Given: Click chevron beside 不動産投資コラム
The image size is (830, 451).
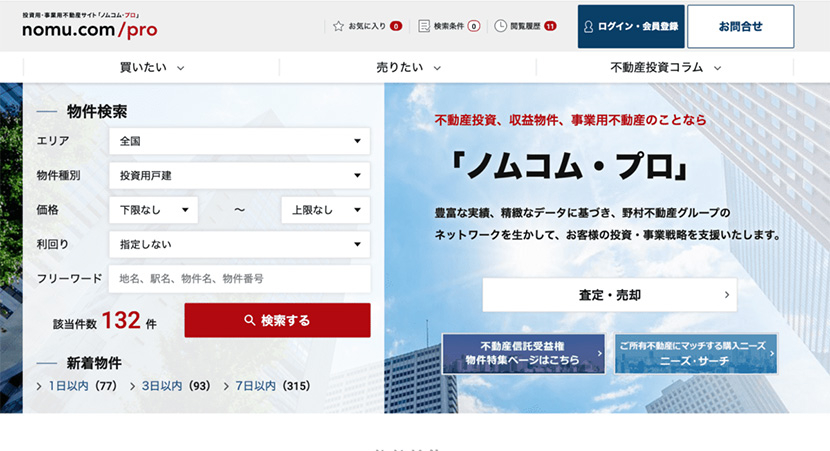Looking at the screenshot, I should coord(717,68).
